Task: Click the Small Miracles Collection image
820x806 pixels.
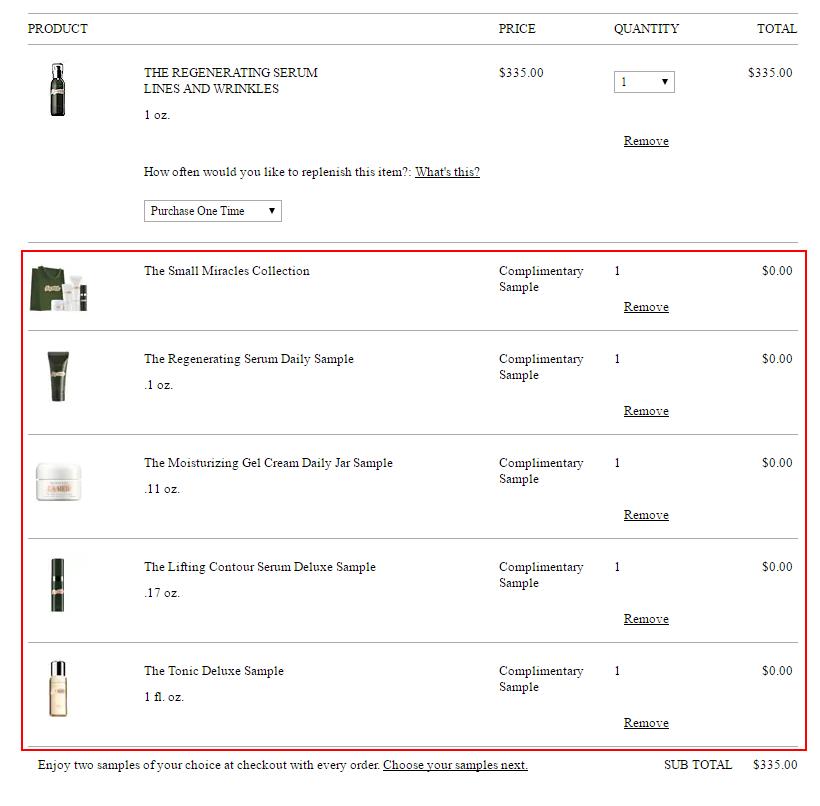Action: click(60, 287)
